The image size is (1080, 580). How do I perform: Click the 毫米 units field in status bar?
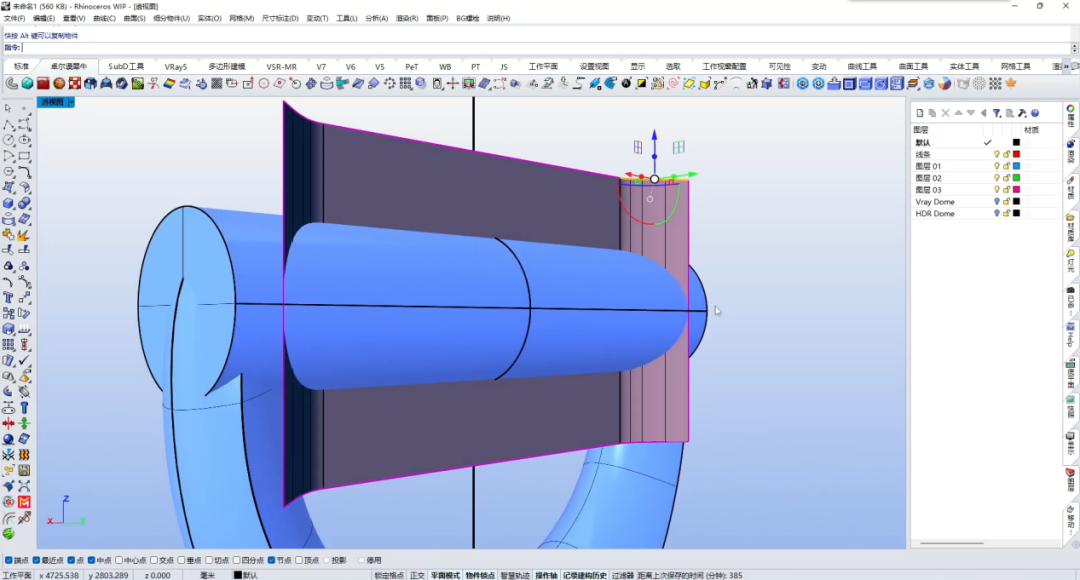(x=207, y=575)
